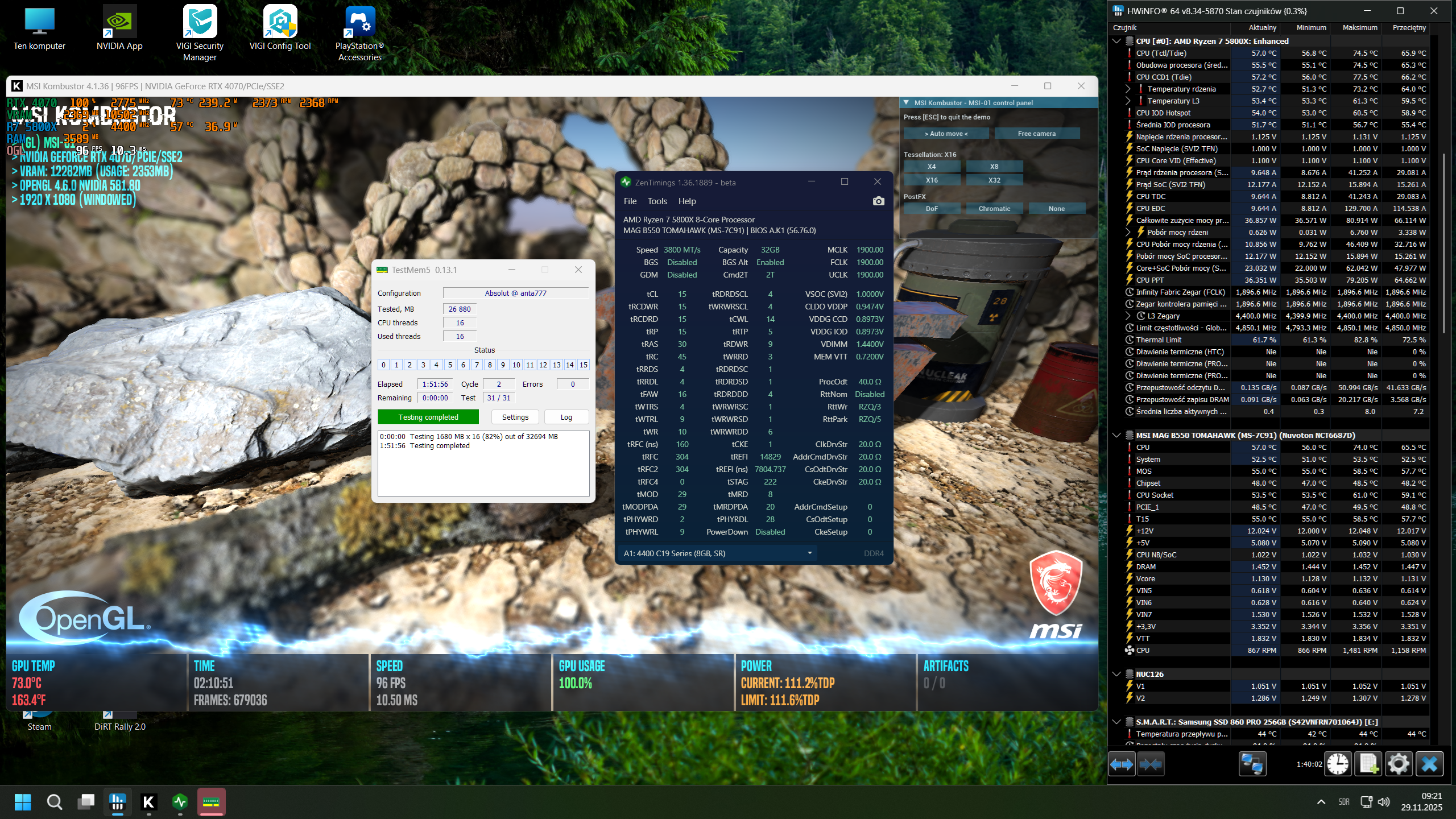Click the TestMem5 Settings button
Viewport: 1456px width, 819px height.
coord(515,417)
